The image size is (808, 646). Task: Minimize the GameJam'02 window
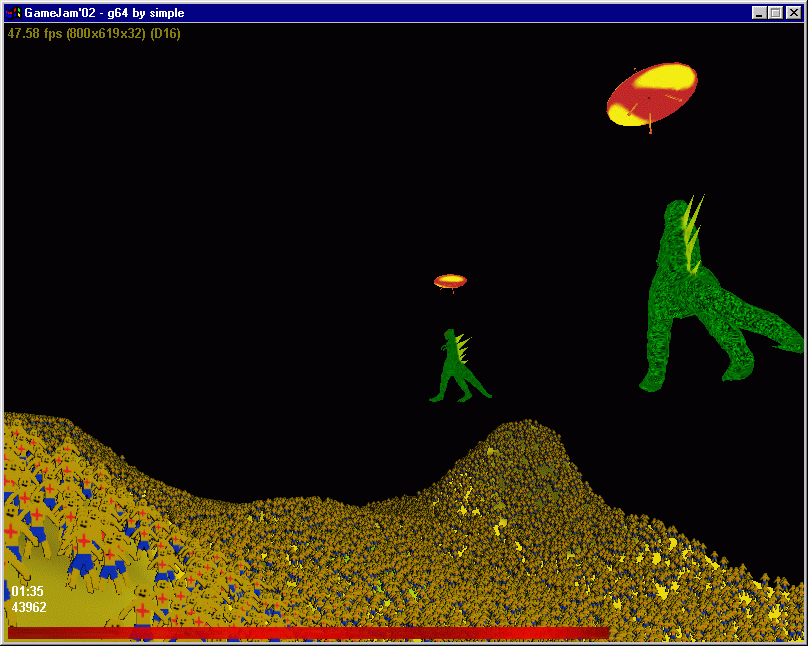[x=759, y=13]
